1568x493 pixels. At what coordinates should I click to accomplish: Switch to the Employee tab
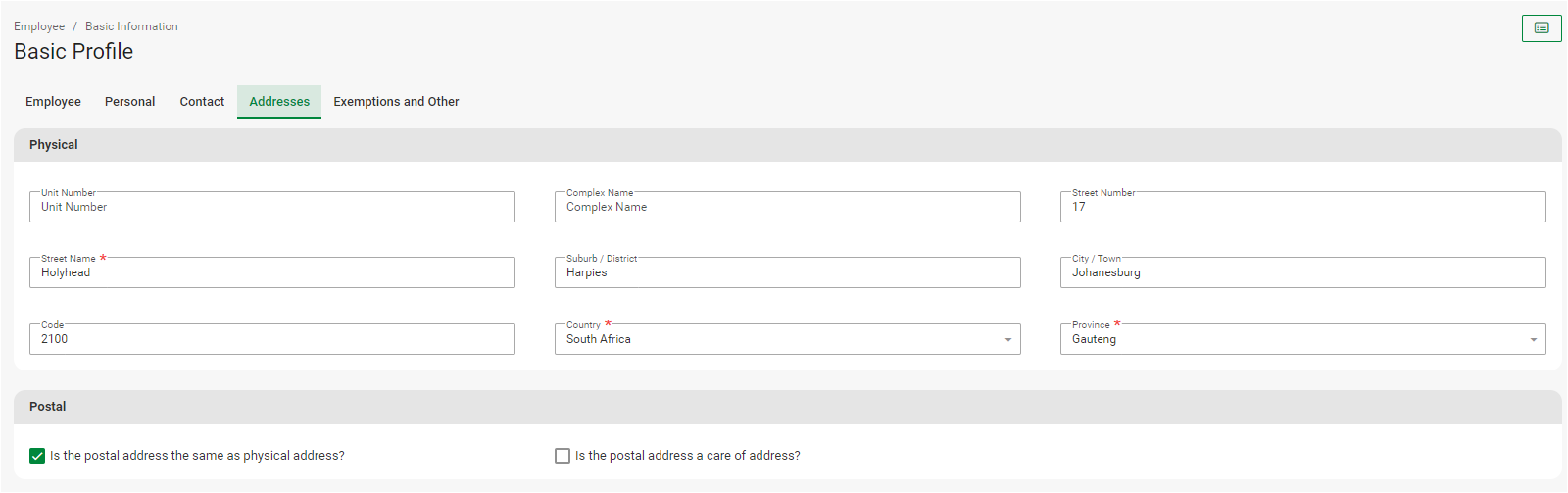coord(53,102)
